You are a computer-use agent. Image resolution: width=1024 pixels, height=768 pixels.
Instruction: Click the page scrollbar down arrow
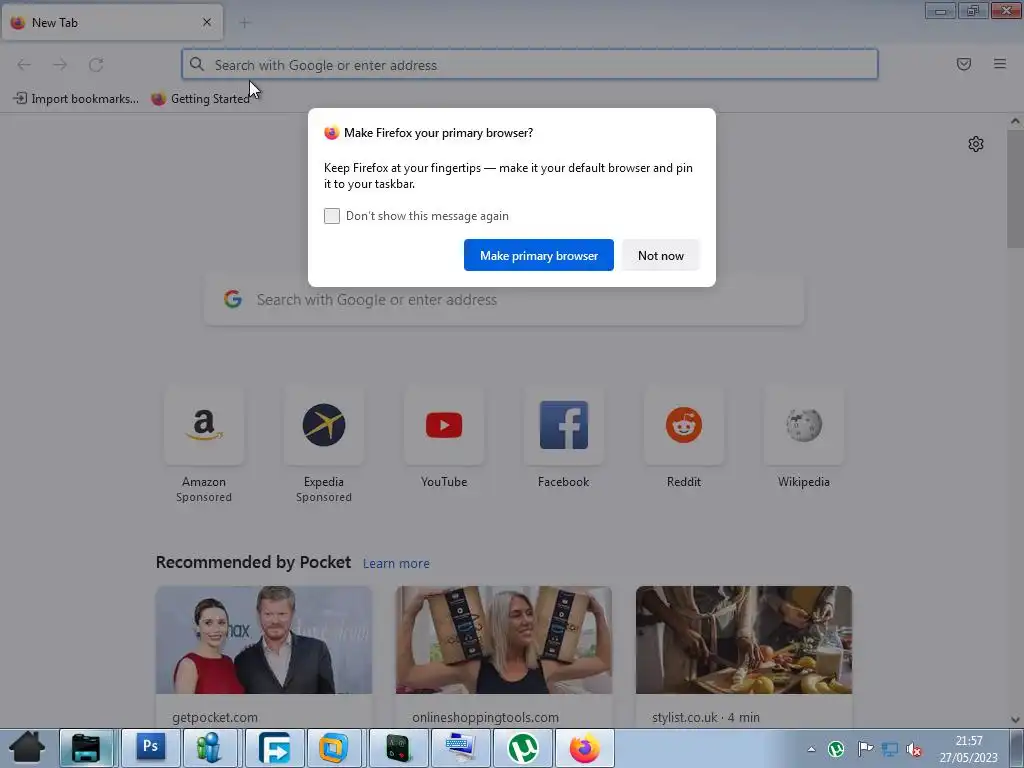click(1015, 720)
